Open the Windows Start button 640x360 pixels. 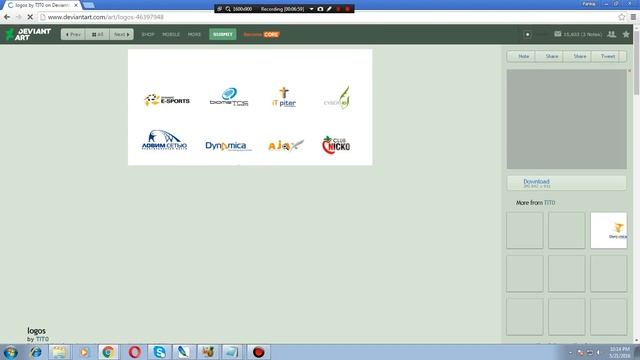click(x=10, y=352)
